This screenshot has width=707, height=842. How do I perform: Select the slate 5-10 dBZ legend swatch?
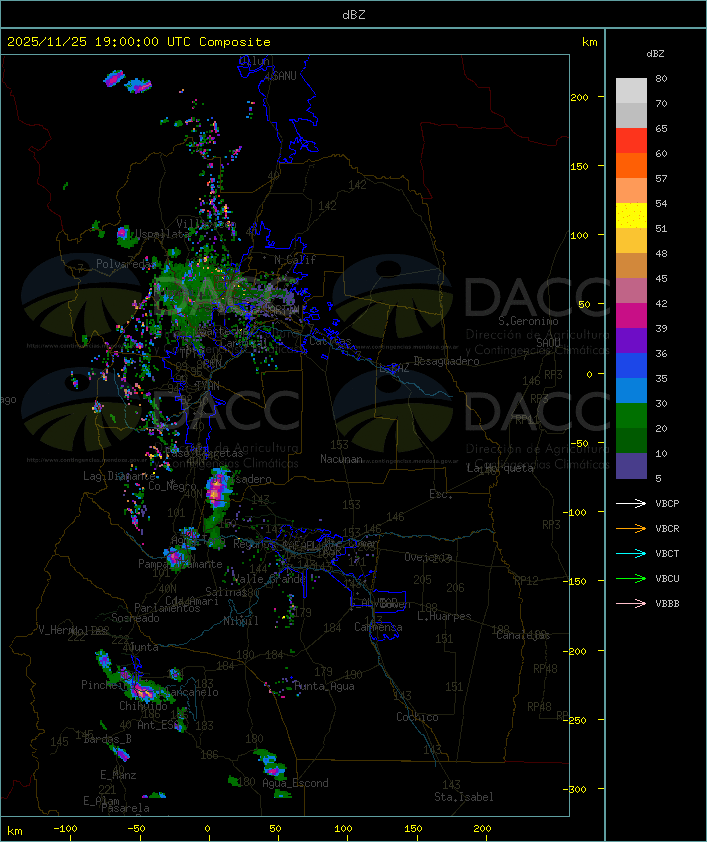[x=631, y=466]
